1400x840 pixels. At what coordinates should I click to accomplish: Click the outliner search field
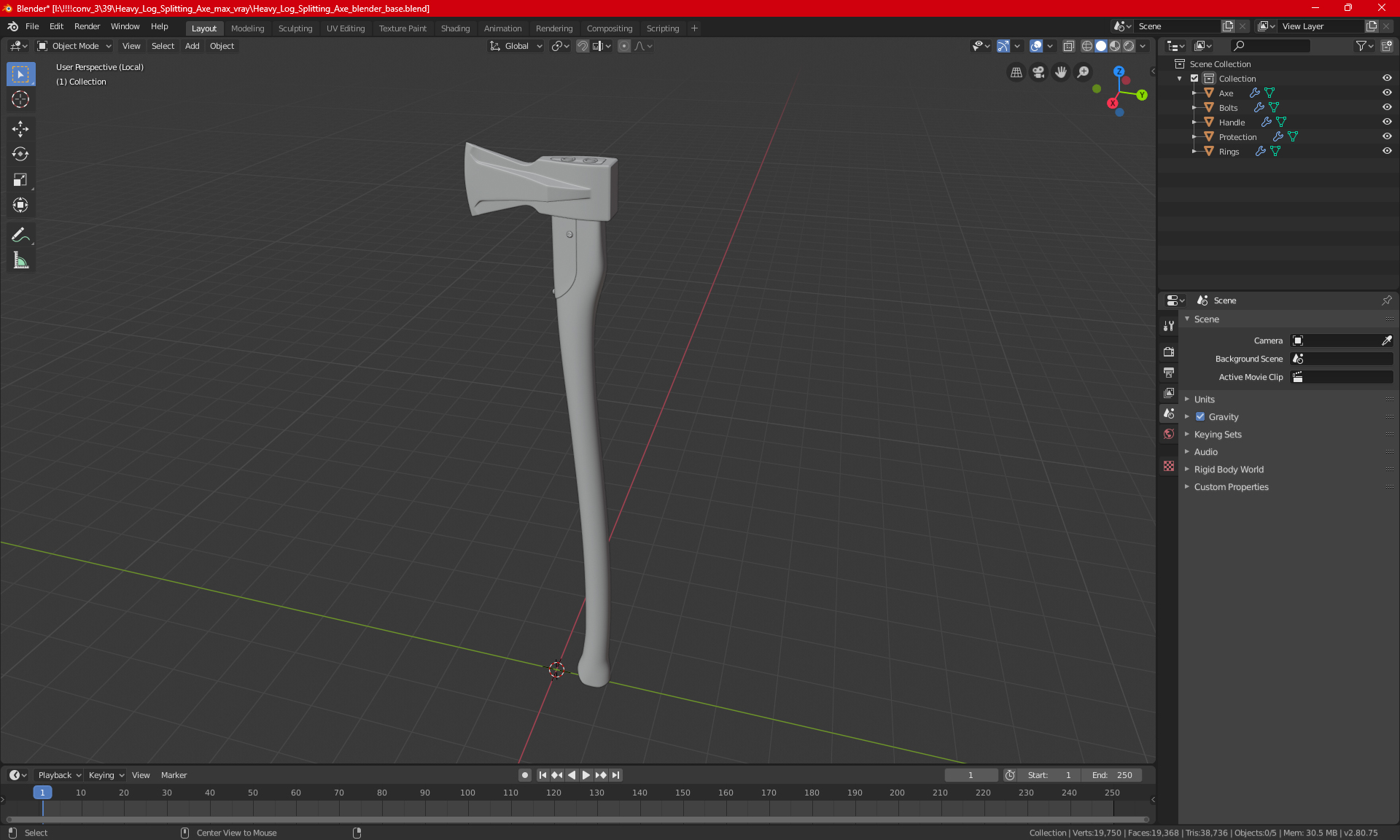click(x=1269, y=46)
